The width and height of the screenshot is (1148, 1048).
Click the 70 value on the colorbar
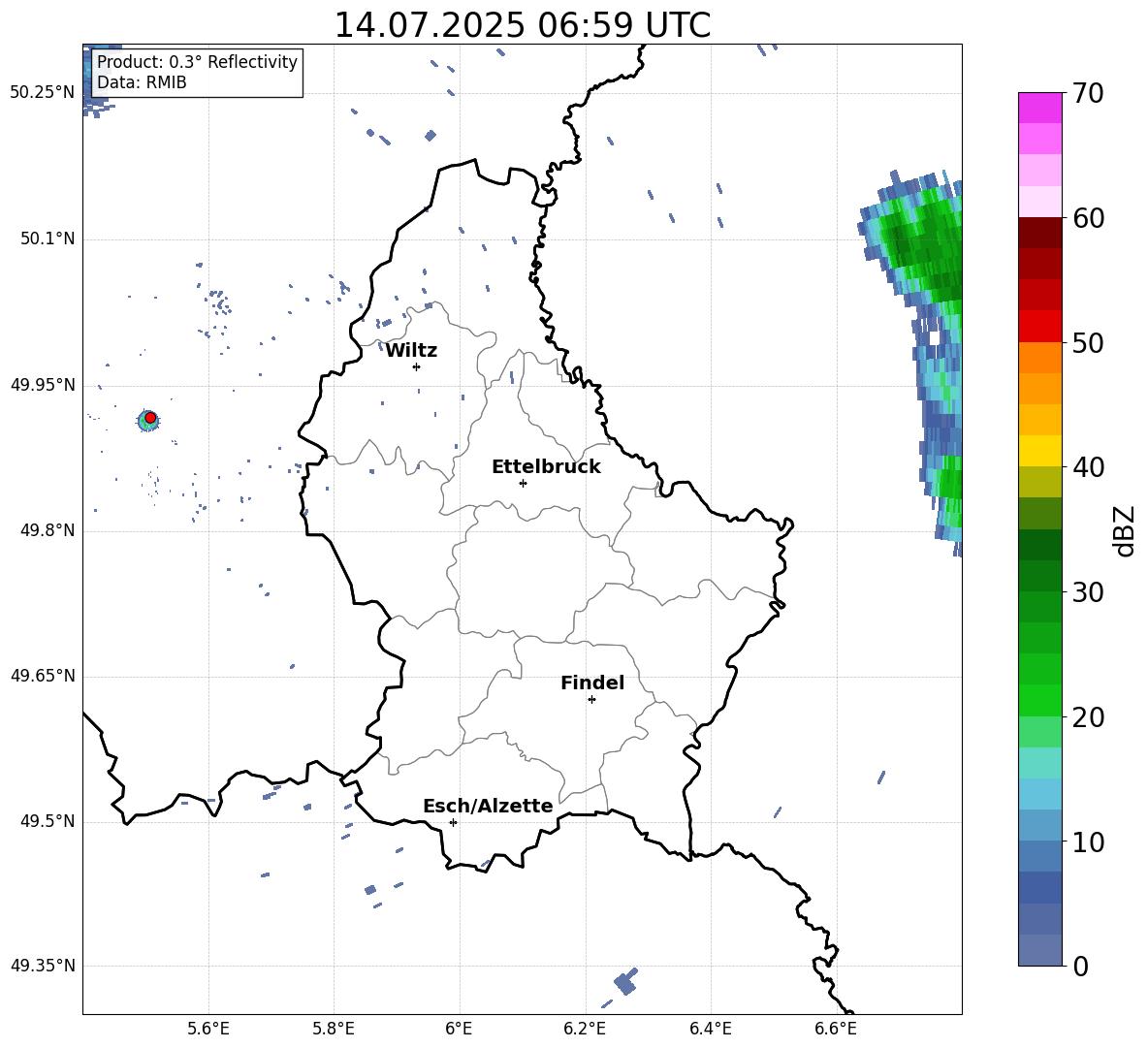coord(1088,93)
